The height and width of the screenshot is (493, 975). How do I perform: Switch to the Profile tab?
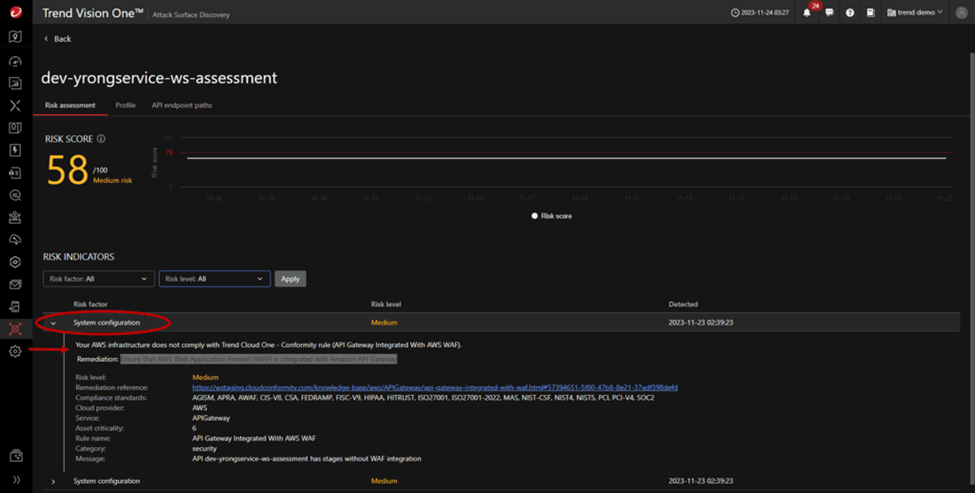coord(126,105)
